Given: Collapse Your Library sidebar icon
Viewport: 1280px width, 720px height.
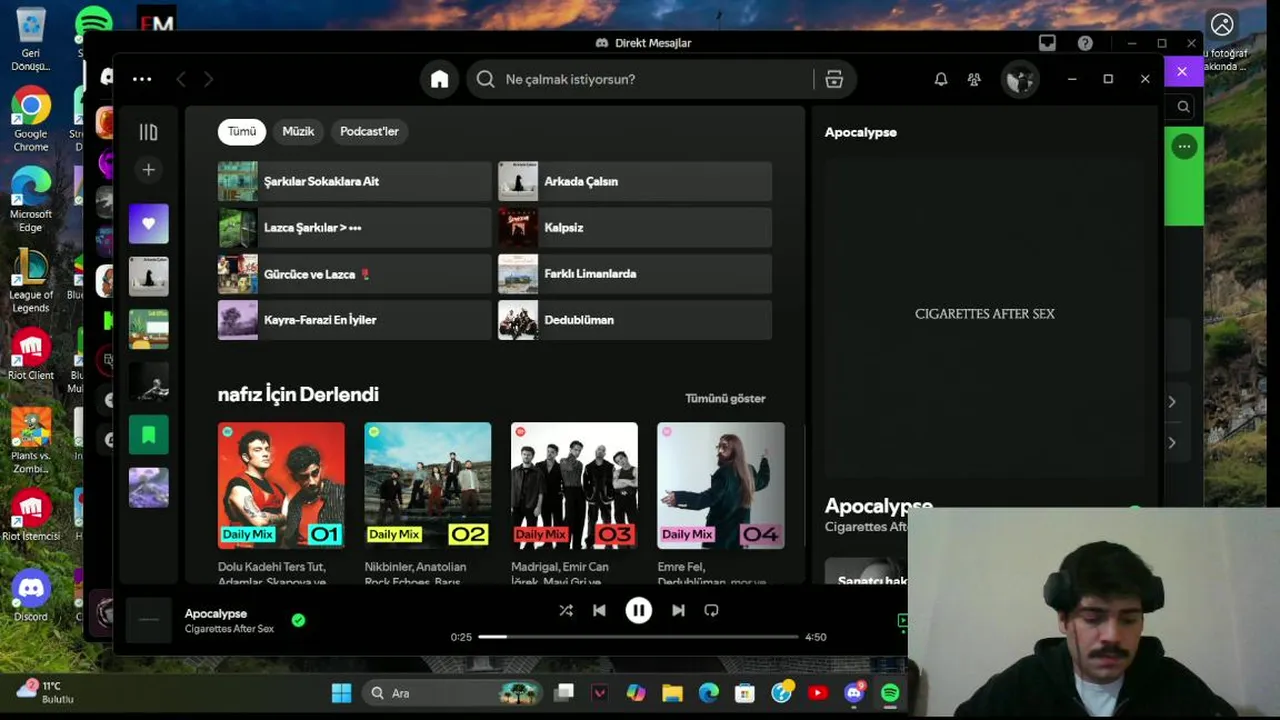Looking at the screenshot, I should tap(148, 132).
